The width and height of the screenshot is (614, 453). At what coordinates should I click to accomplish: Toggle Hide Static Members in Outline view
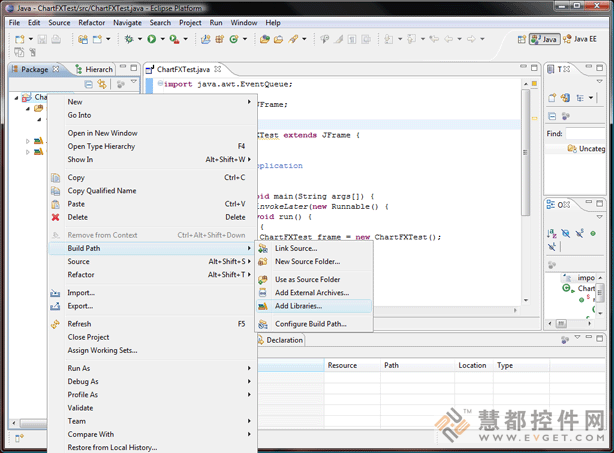click(580, 234)
